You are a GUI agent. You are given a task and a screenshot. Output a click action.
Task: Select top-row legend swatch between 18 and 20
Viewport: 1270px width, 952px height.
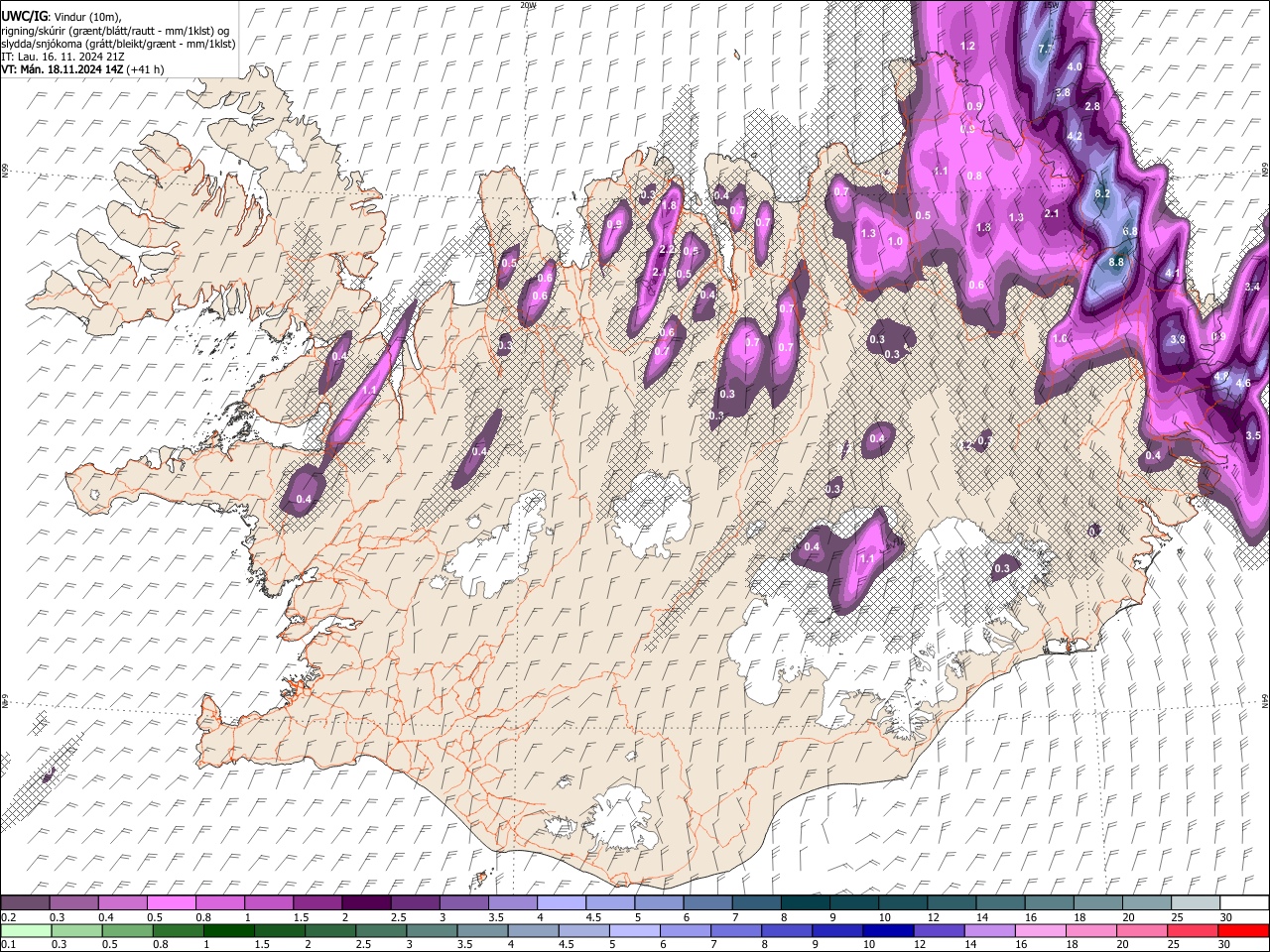coord(1099,903)
